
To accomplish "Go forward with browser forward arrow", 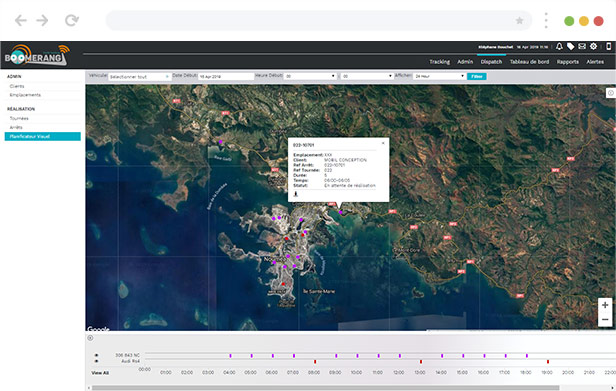I will coord(42,20).
